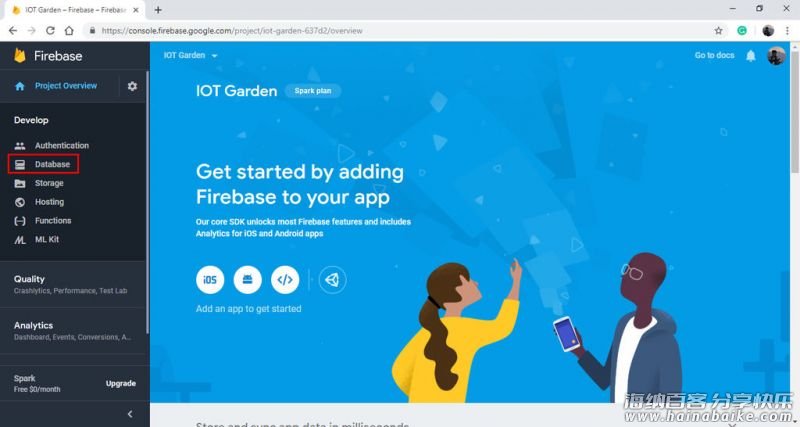Open project settings gear icon

[x=132, y=86]
